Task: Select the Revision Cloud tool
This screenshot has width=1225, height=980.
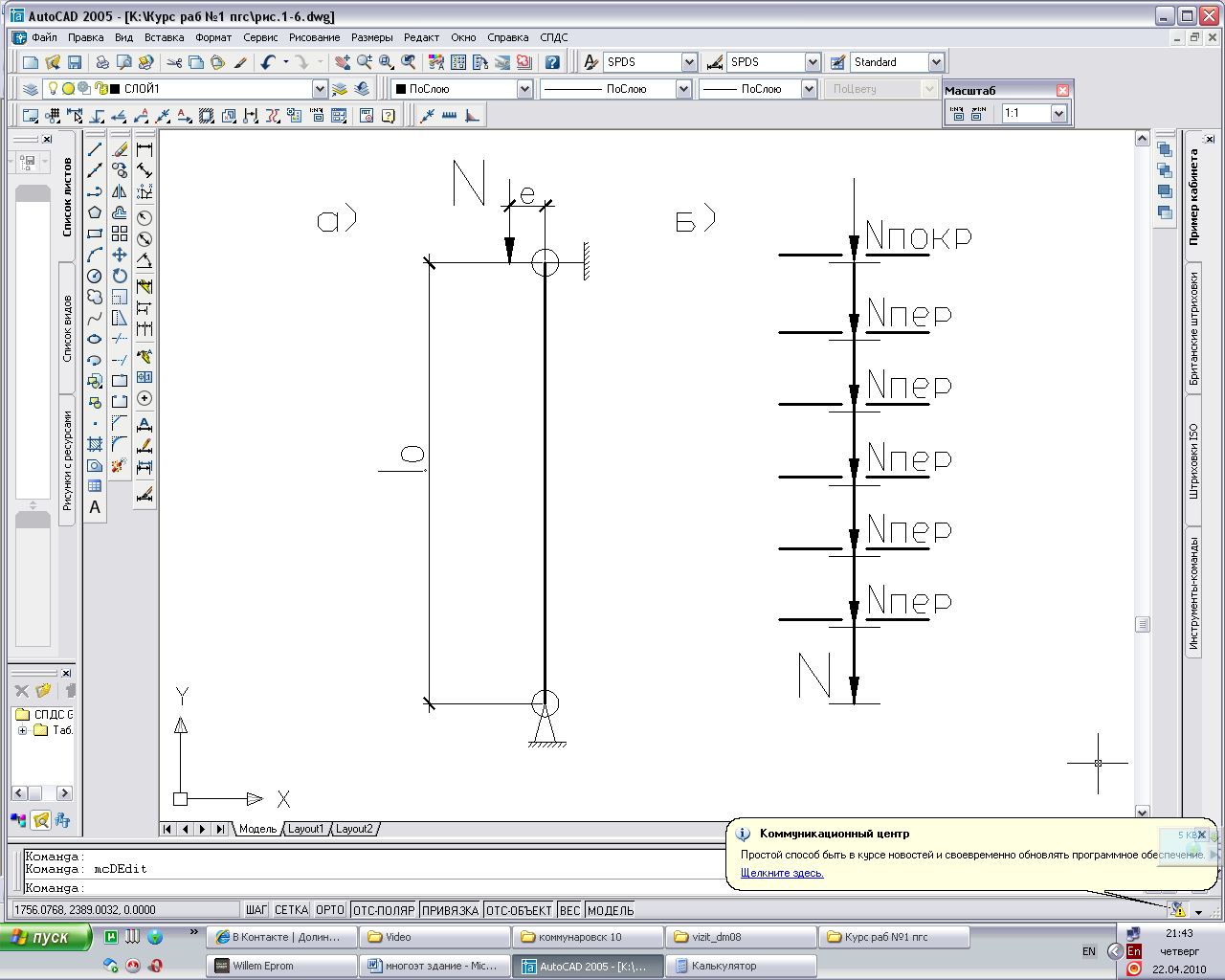Action: coord(95,297)
